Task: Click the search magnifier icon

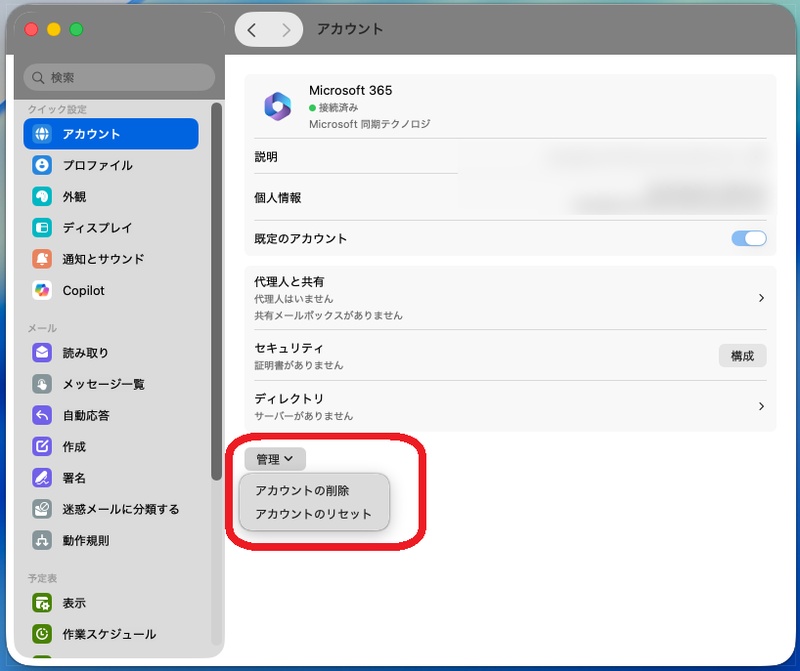Action: coord(38,78)
